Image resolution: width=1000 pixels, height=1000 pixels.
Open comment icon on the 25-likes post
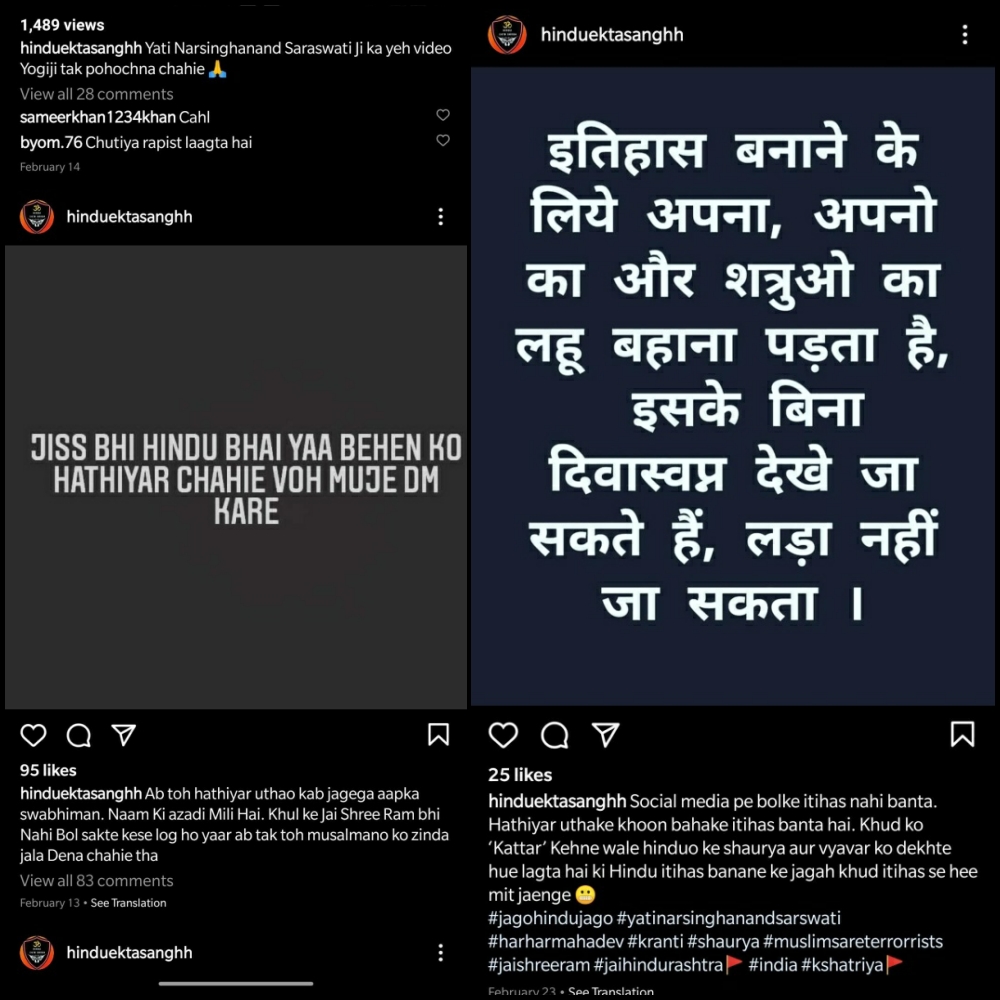pyautogui.click(x=554, y=735)
